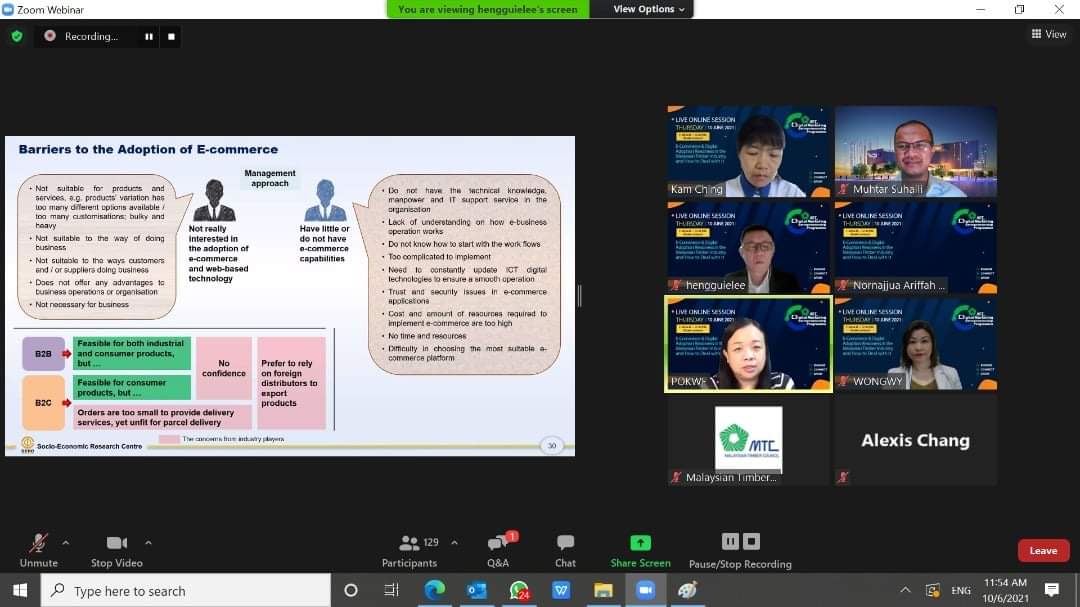Open WhatsApp from the taskbar
Screen dimensions: 1080x607
click(519, 590)
